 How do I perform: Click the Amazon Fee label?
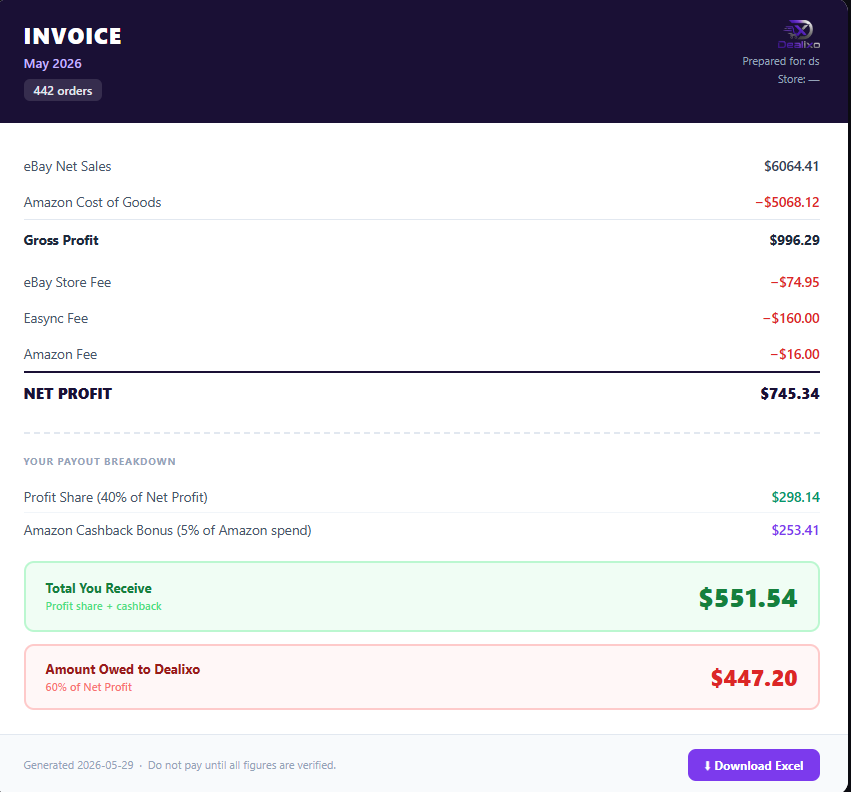click(60, 354)
